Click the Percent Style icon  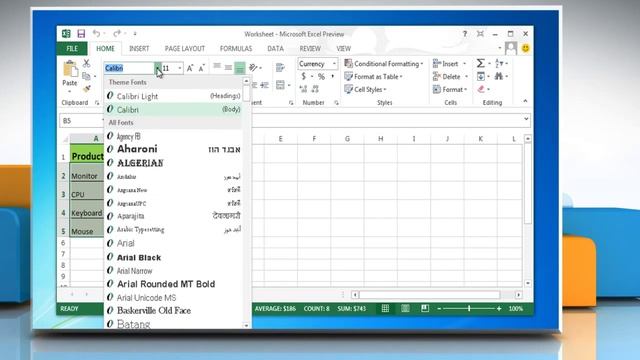[321, 76]
